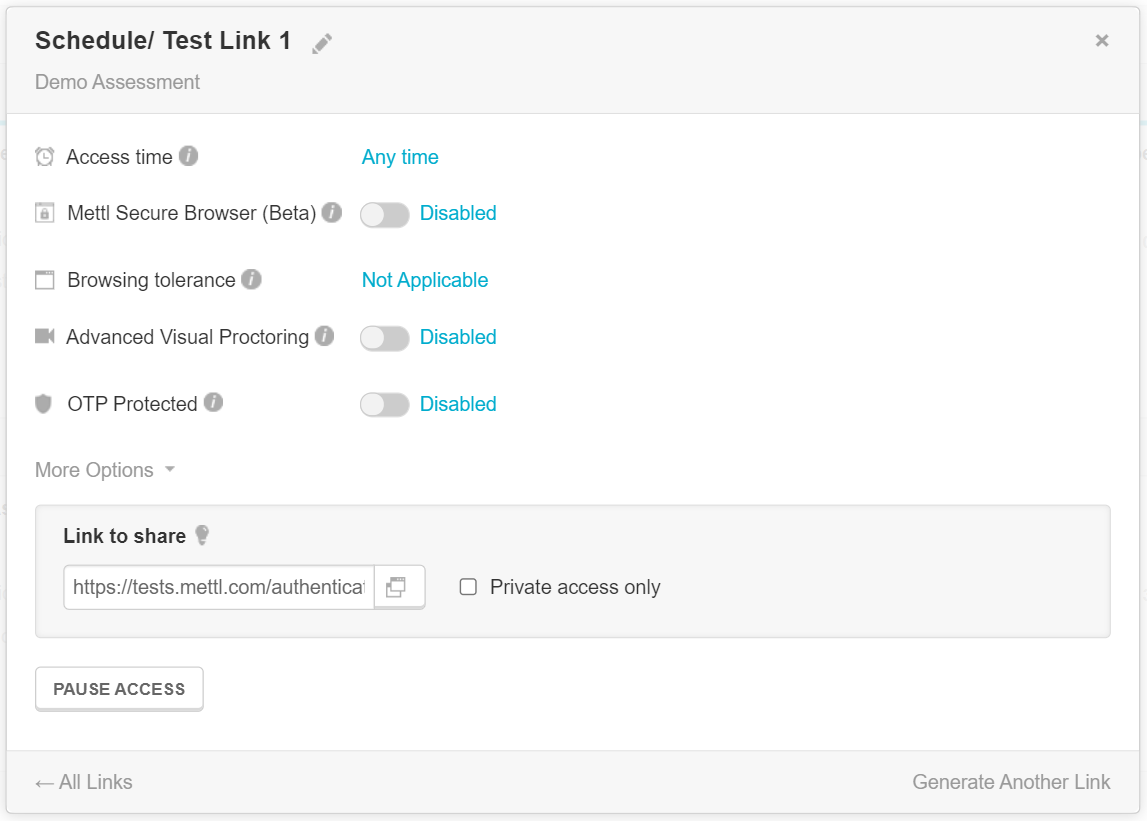The image size is (1147, 821).
Task: Go back to All Links
Action: pyautogui.click(x=84, y=782)
